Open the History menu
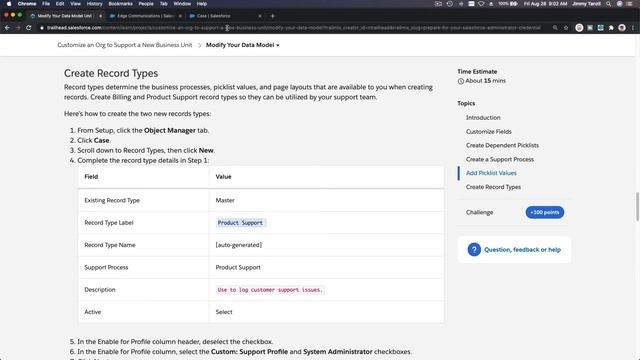This screenshot has width=640, height=360. click(94, 4)
